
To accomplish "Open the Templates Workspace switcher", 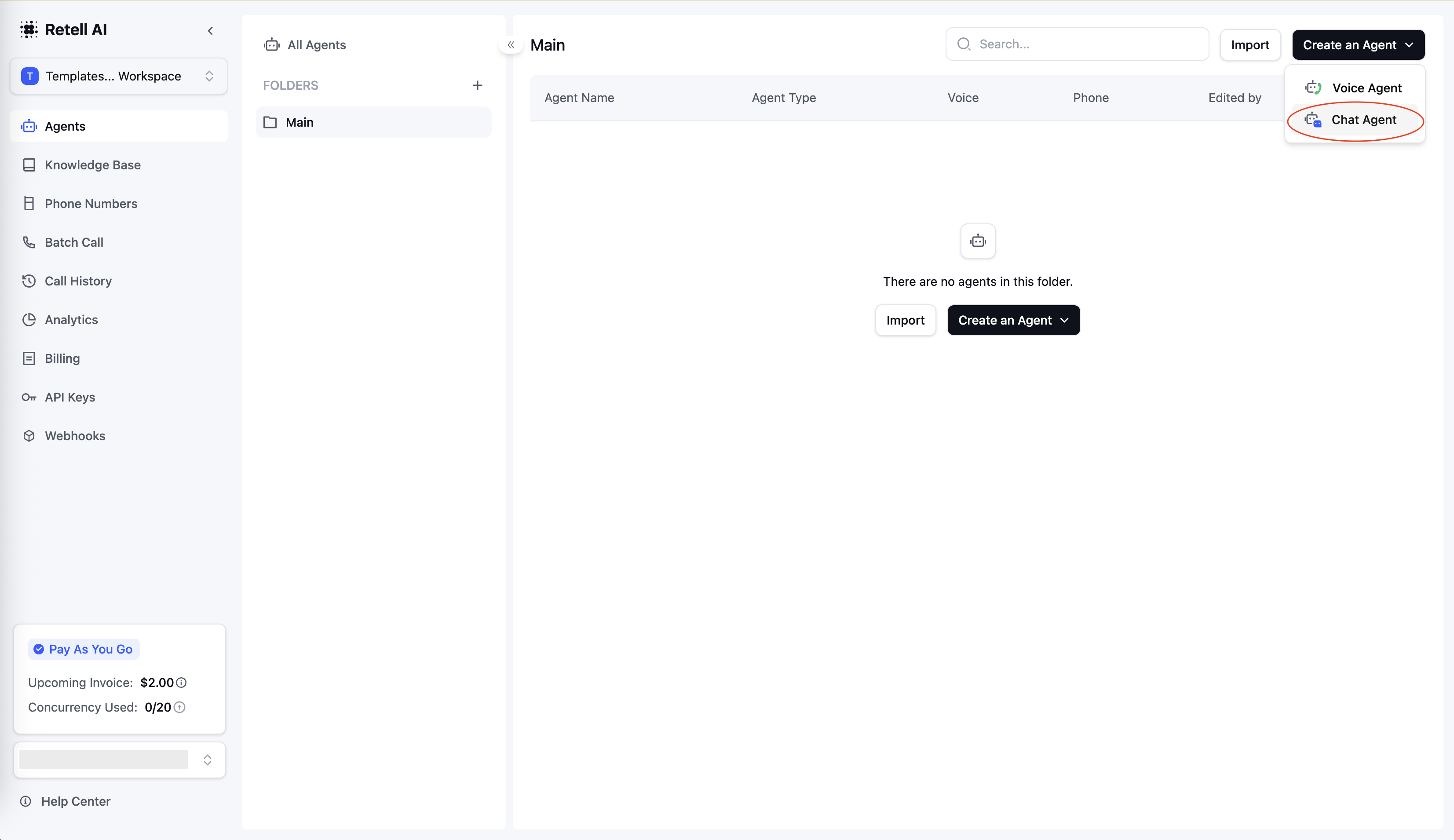I will (119, 76).
